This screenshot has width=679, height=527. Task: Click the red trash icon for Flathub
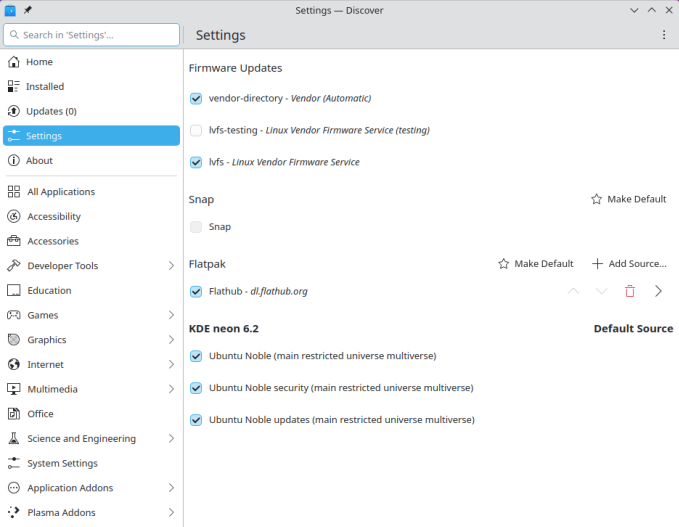point(630,291)
